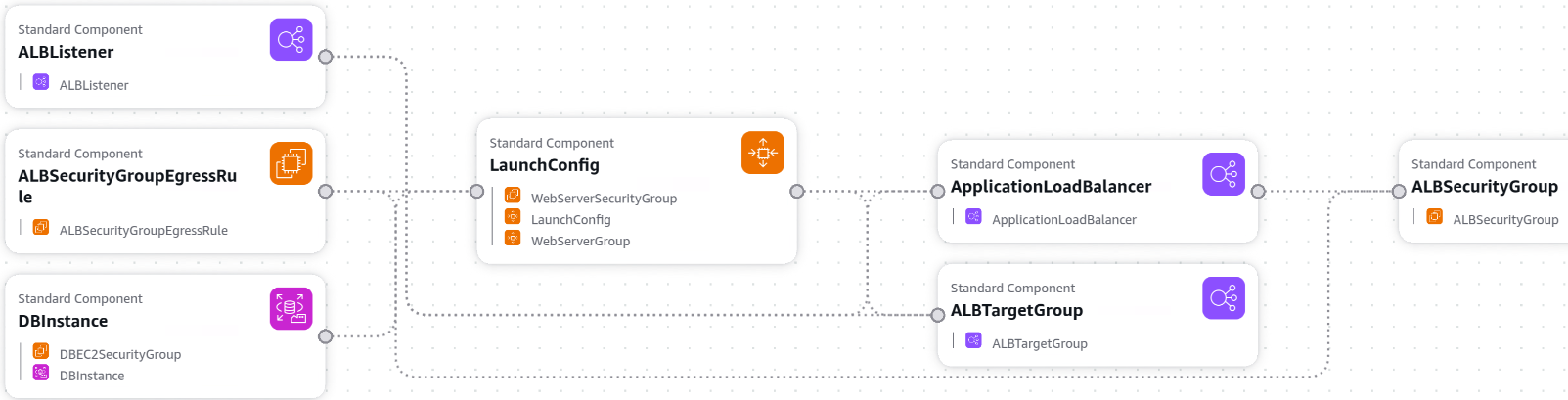
Task: Click the purple icon on ApplicationLoadBalancer card
Action: pyautogui.click(x=1224, y=174)
